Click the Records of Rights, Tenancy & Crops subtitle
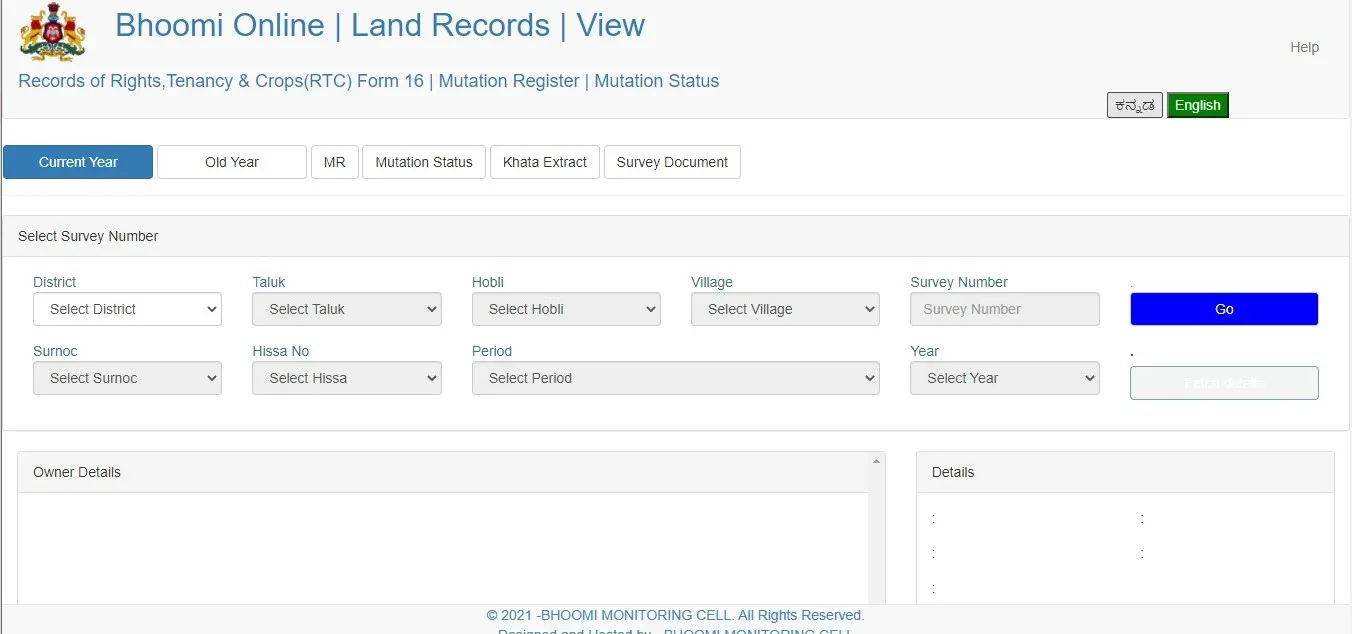 coord(368,81)
